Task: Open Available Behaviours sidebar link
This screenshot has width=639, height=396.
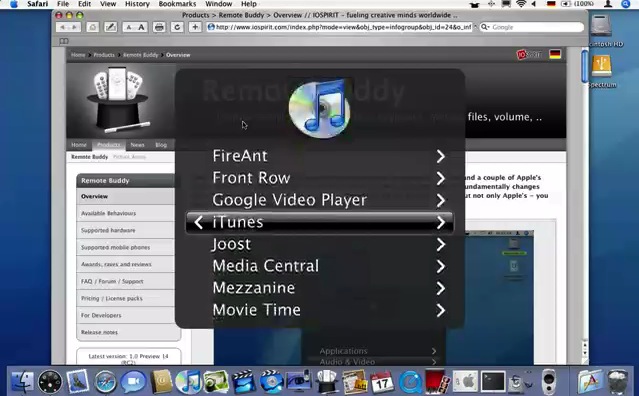Action: (126, 213)
